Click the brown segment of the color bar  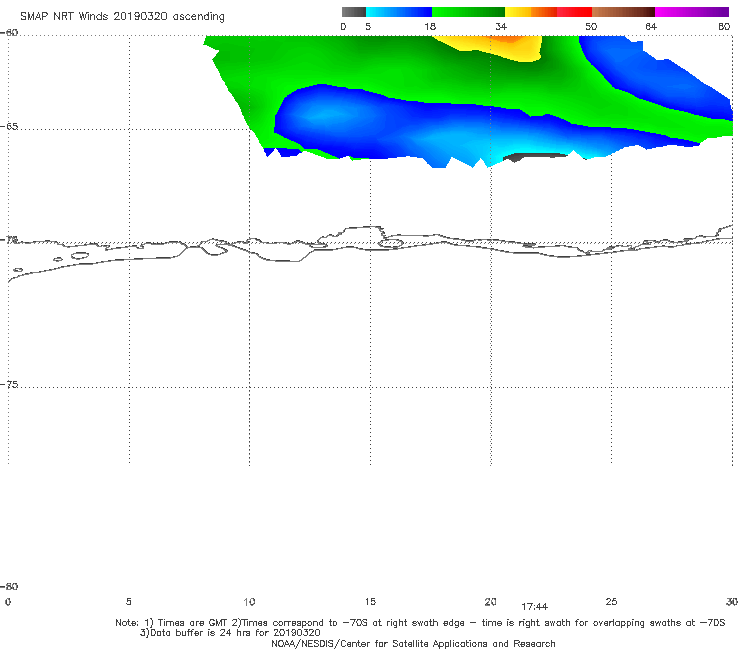623,12
